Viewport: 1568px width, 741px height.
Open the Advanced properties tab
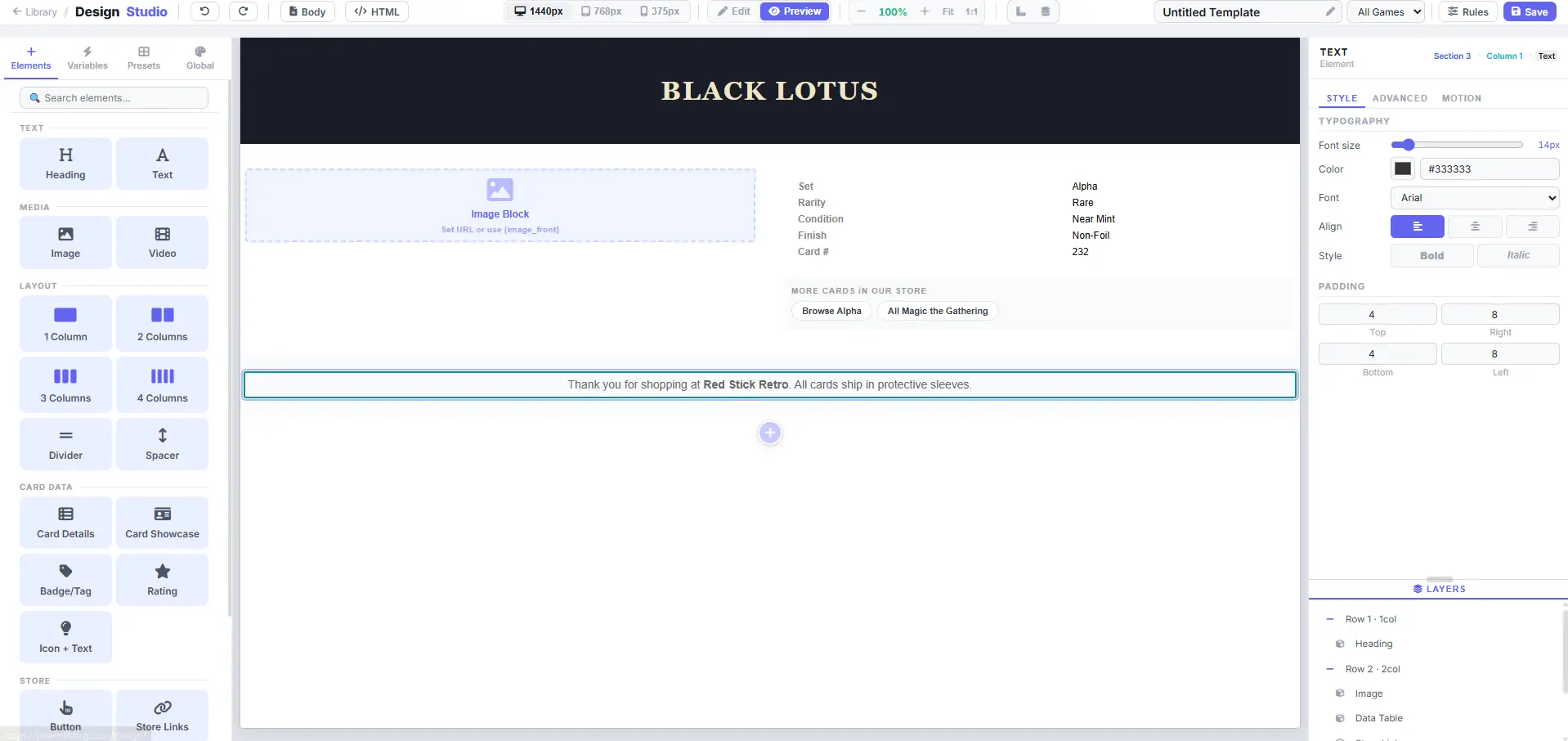click(1400, 98)
